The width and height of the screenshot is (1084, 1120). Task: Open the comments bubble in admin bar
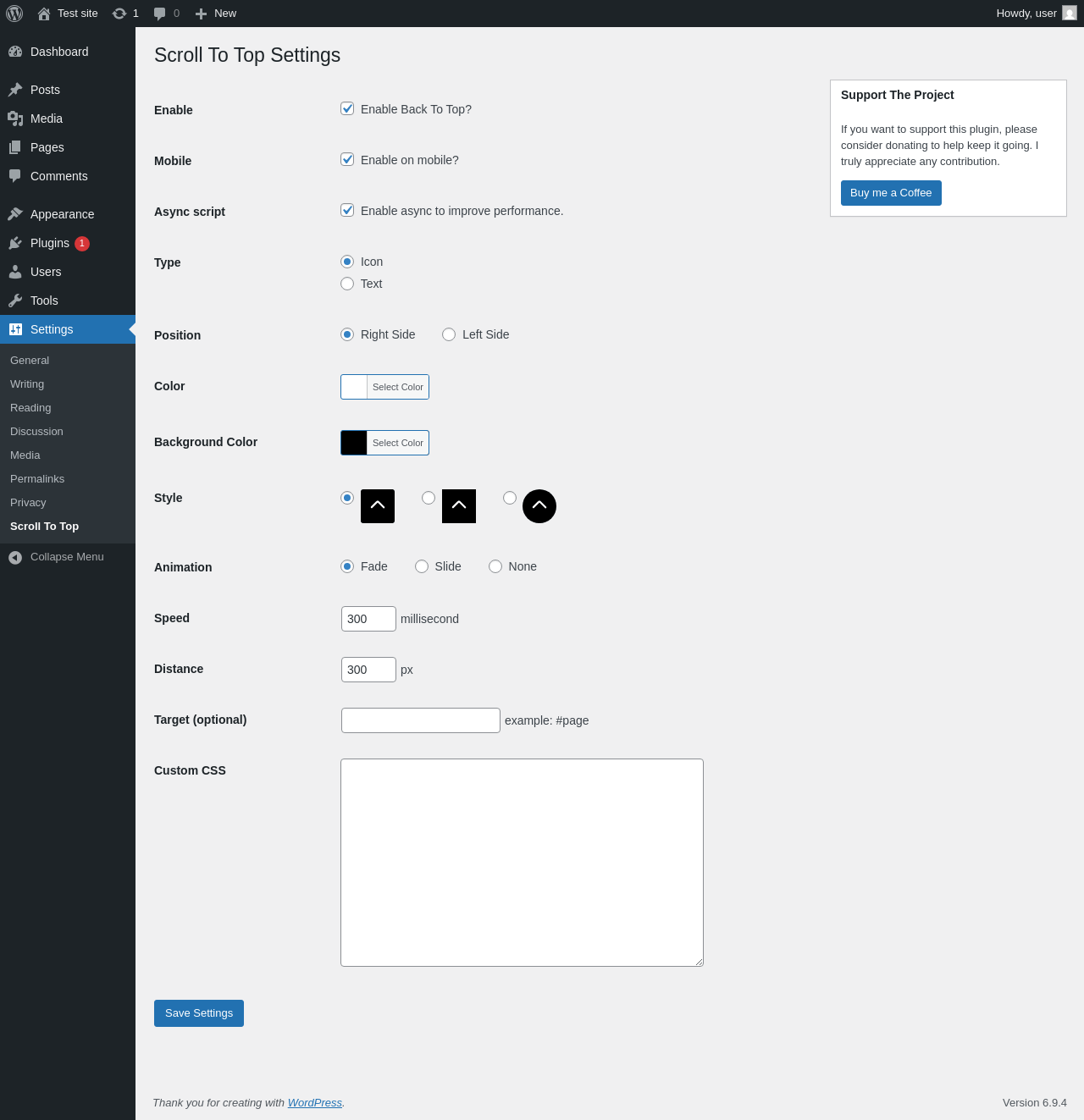[x=159, y=14]
